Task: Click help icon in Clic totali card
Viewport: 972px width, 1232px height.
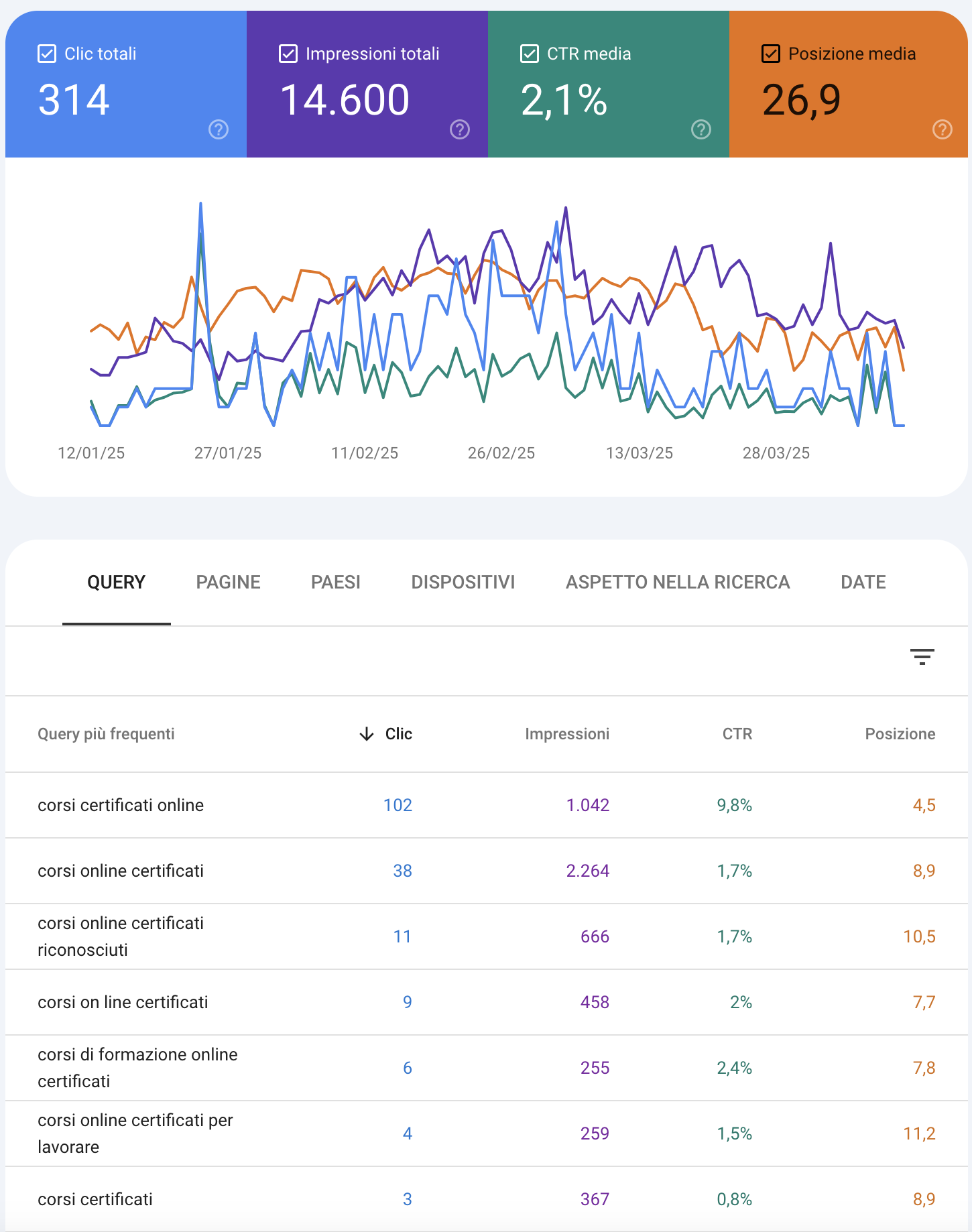Action: point(219,129)
